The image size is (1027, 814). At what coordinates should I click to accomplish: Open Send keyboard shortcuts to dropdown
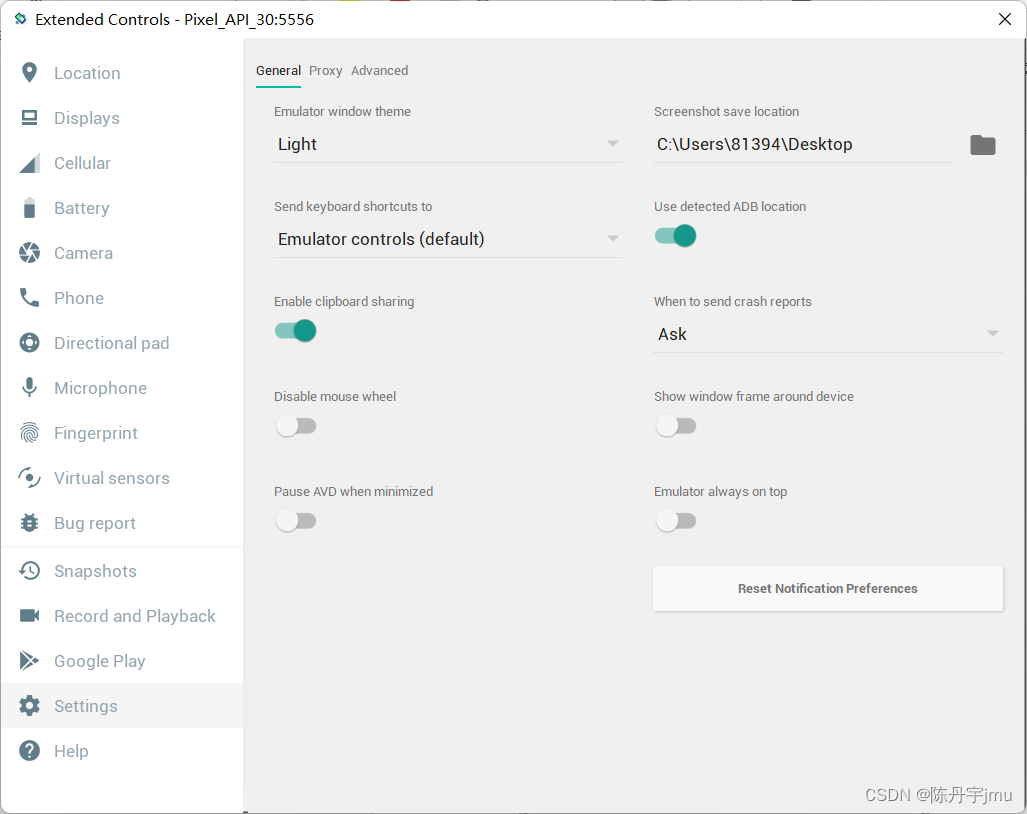coord(448,239)
